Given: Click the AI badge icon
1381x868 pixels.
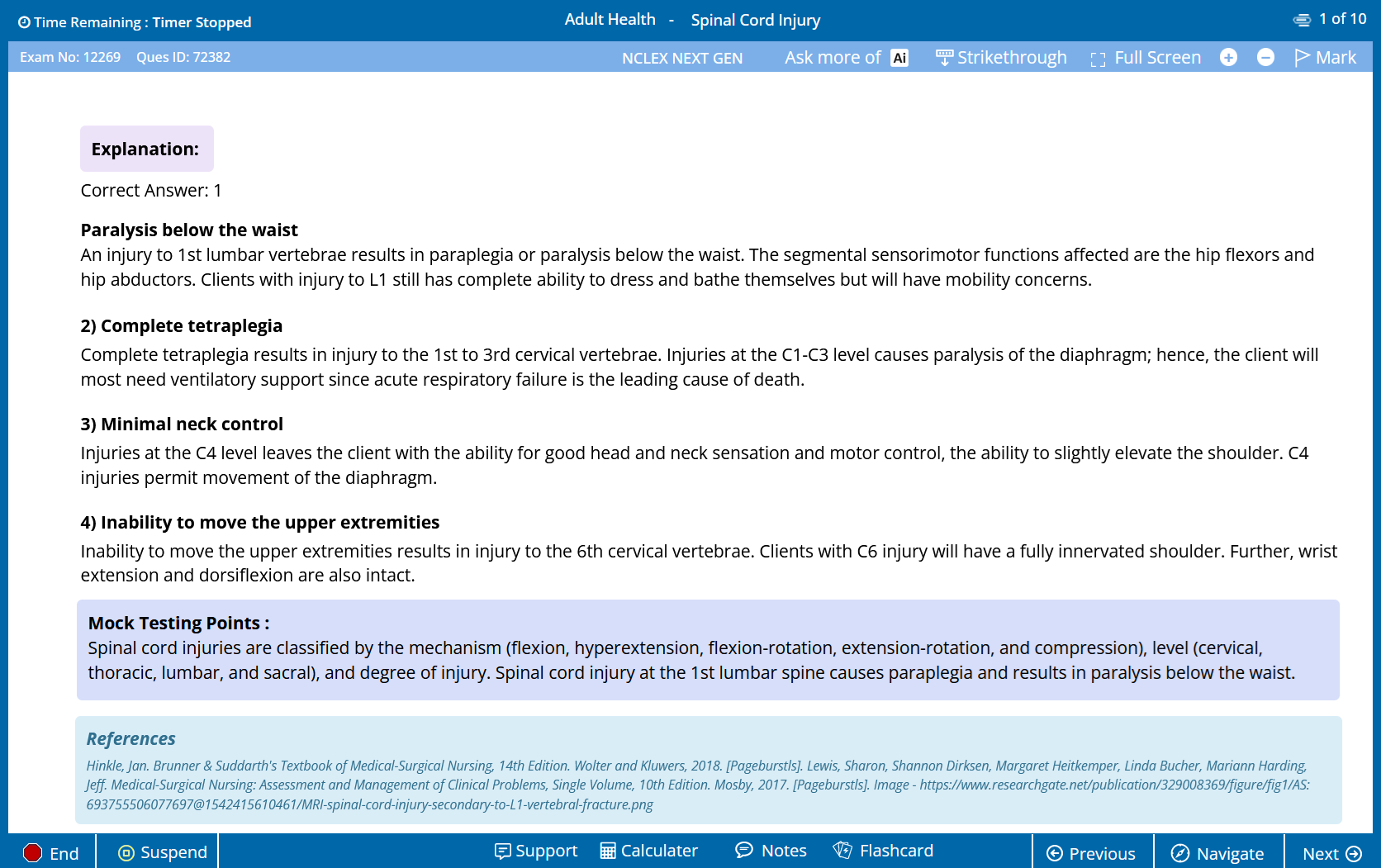Looking at the screenshot, I should (899, 58).
